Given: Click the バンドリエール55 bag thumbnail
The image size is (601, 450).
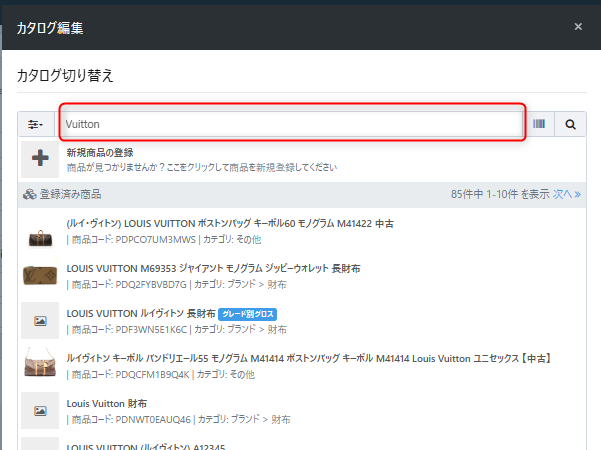Looking at the screenshot, I should pyautogui.click(x=40, y=363).
